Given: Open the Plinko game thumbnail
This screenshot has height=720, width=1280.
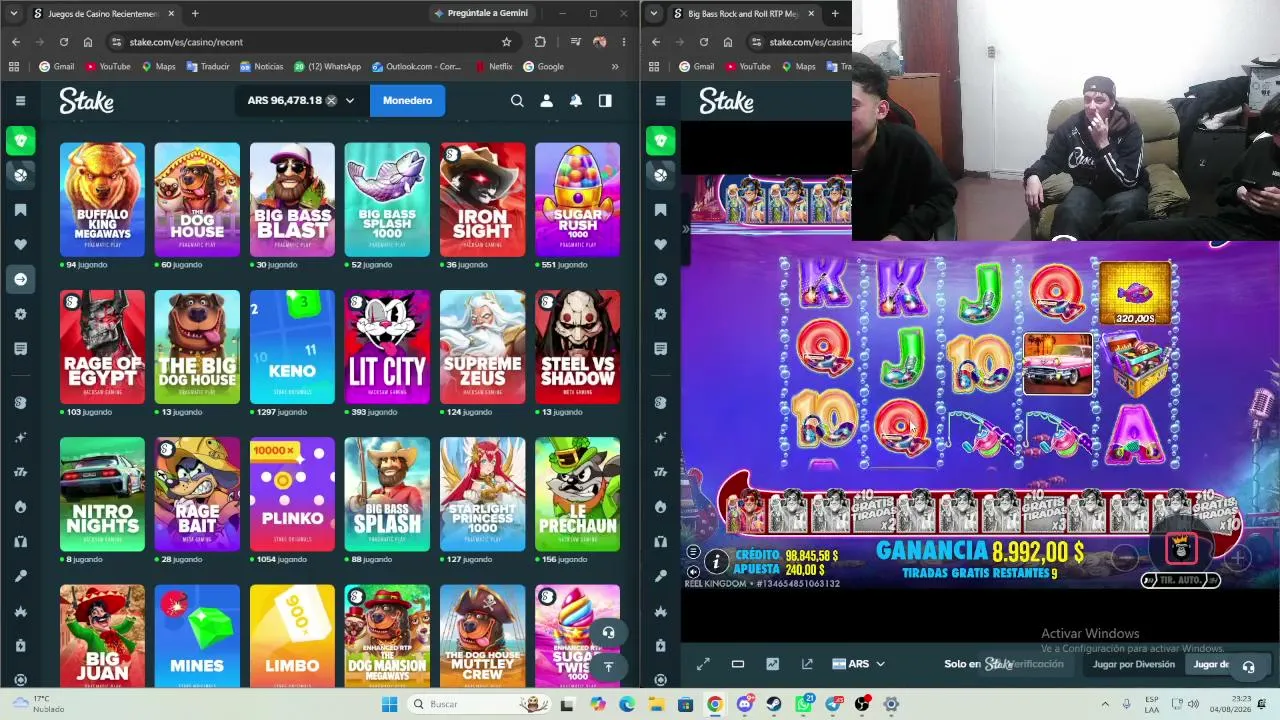Looking at the screenshot, I should tap(292, 494).
